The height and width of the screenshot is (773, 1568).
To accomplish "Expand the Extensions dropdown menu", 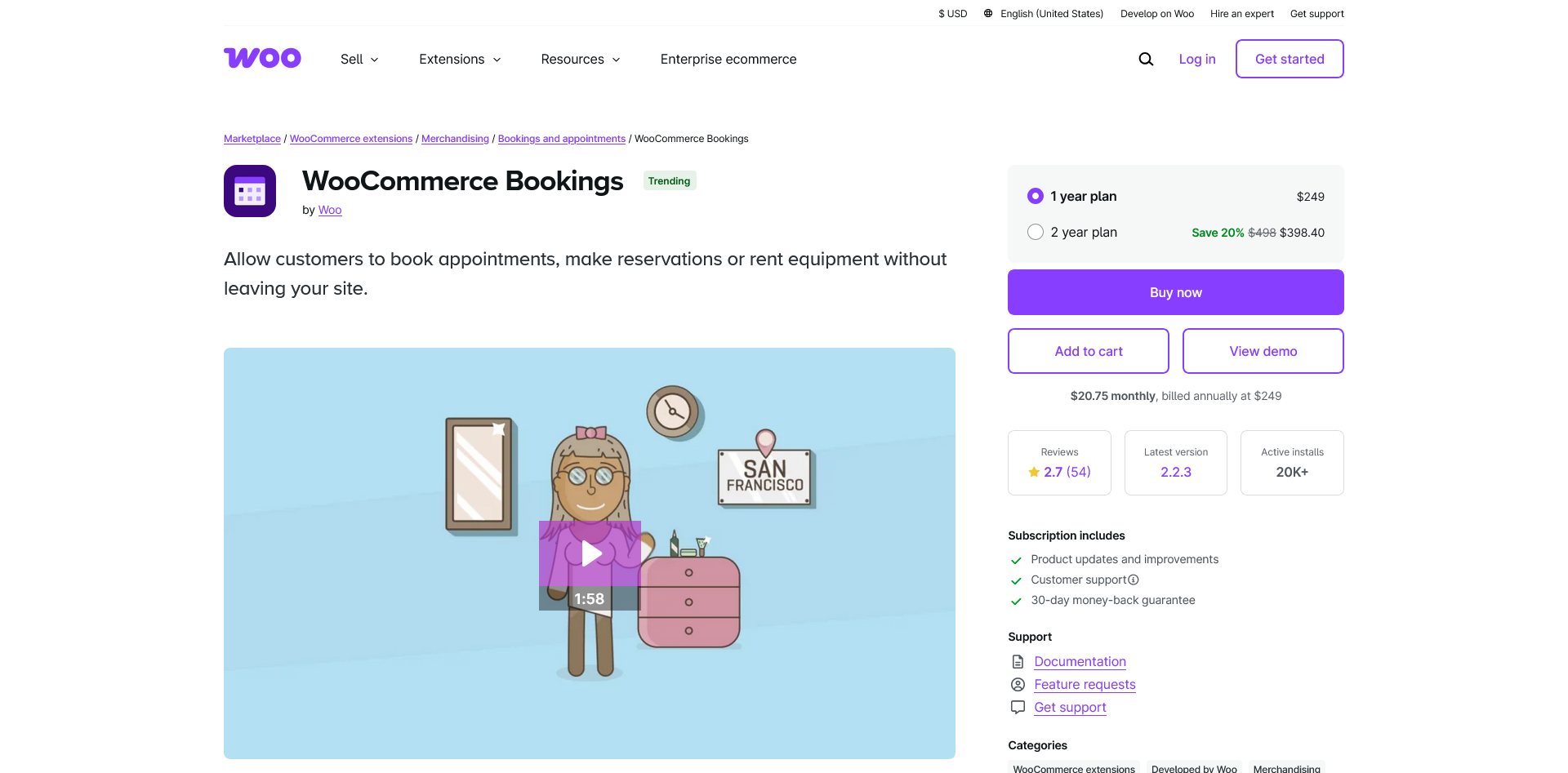I will (460, 59).
